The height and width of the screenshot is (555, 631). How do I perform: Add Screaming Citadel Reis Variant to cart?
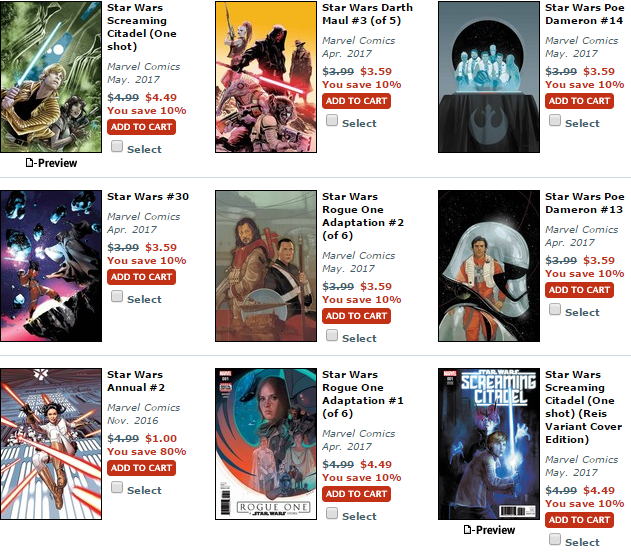[x=579, y=520]
